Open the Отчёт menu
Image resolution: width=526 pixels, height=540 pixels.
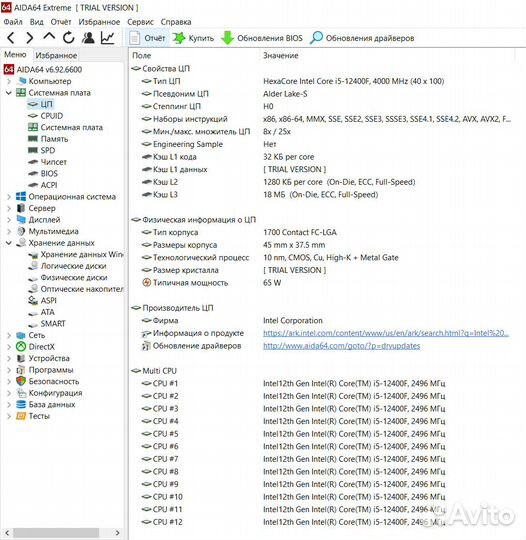(61, 22)
